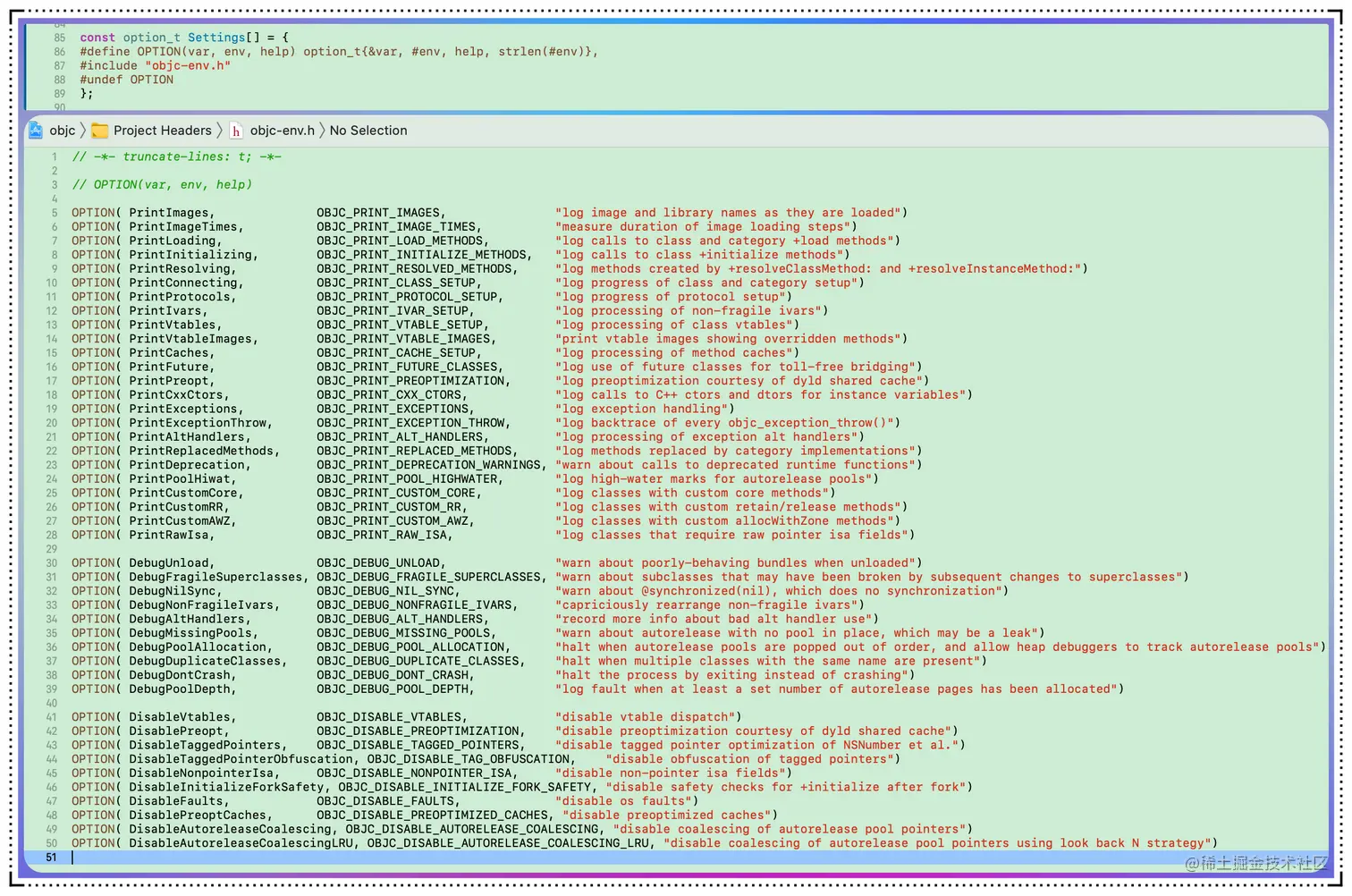This screenshot has height=896, width=1352.
Task: Click the "truncate-lines: t;" comment on line 1
Action: 188,156
